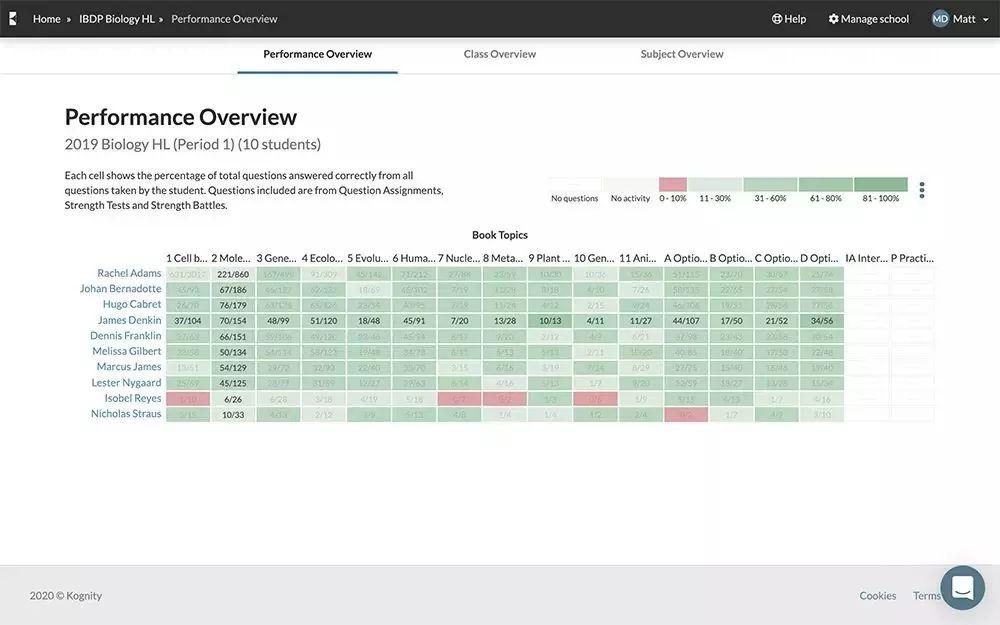Image resolution: width=1000 pixels, height=625 pixels.
Task: Open student Melissa Gilbert
Action: click(x=127, y=351)
